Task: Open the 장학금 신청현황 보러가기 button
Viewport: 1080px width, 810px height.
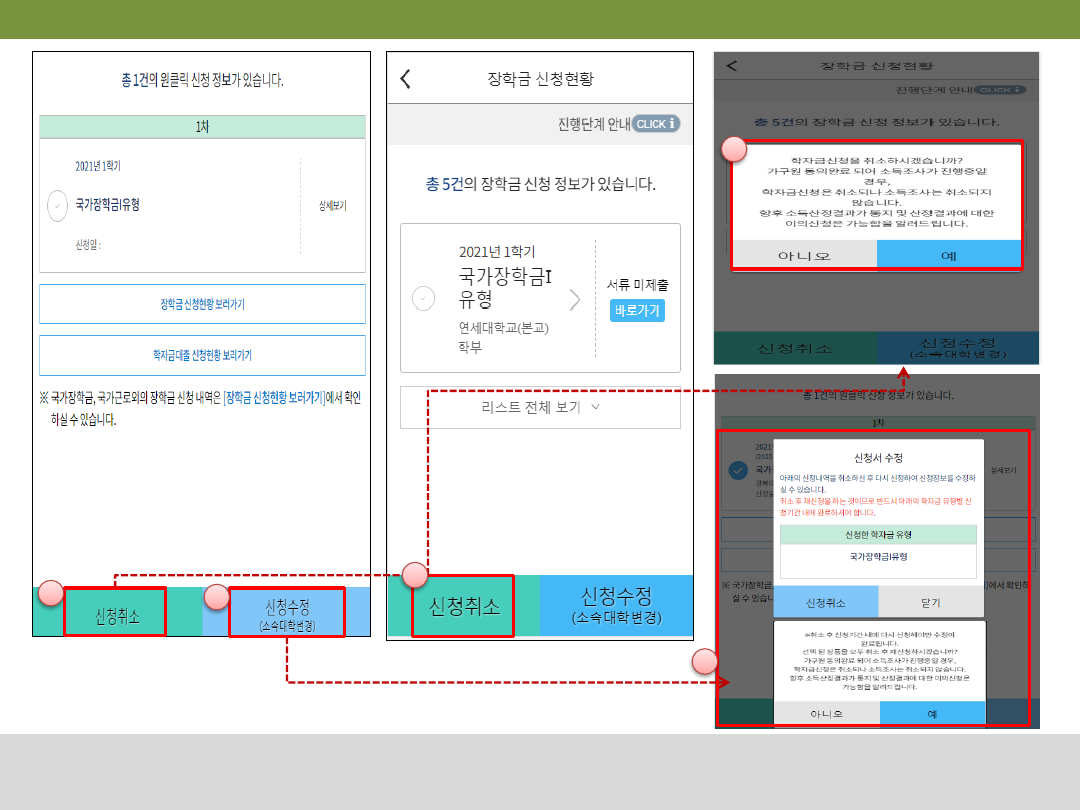Action: [202, 304]
